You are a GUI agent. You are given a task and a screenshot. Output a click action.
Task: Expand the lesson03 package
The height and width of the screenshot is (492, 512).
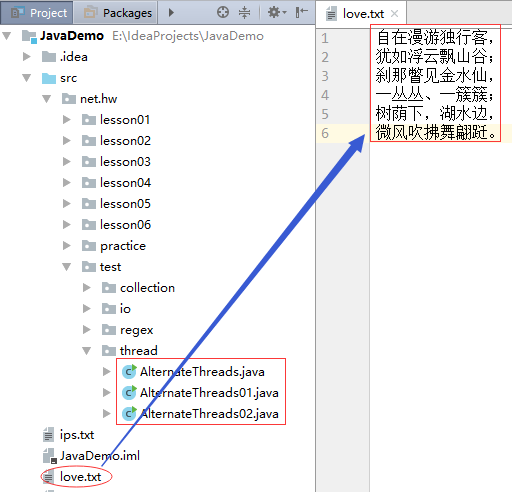pos(67,162)
